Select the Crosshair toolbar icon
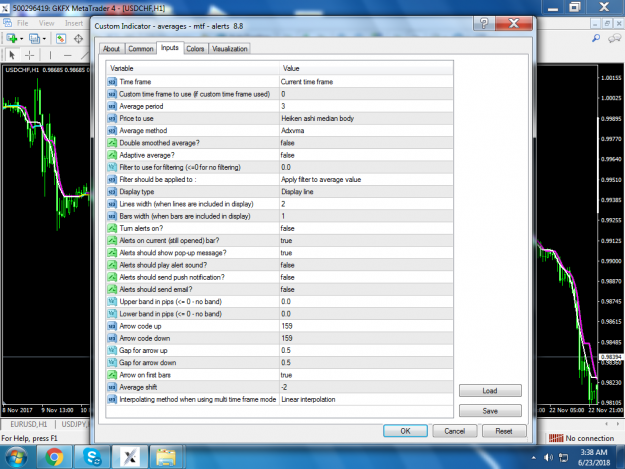The image size is (625, 469). pyautogui.click(x=79, y=39)
